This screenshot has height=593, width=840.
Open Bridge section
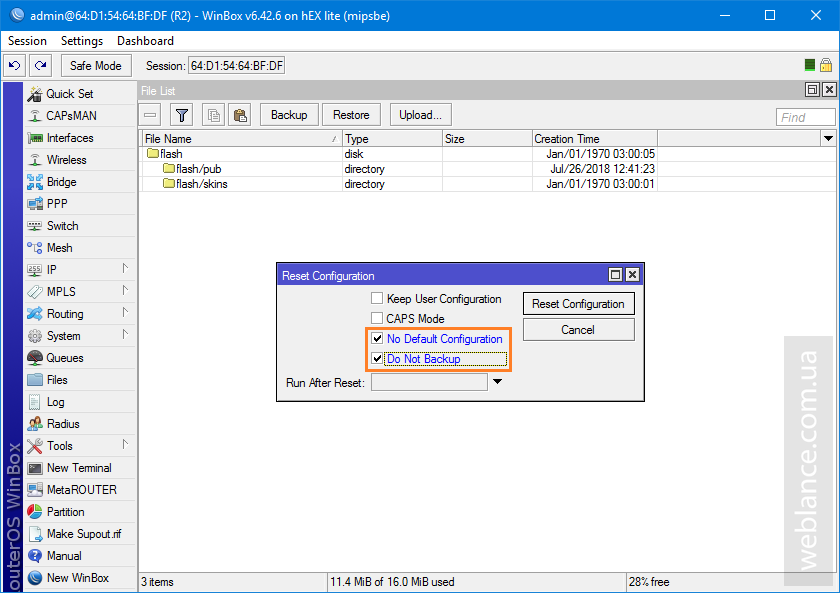pyautogui.click(x=80, y=182)
